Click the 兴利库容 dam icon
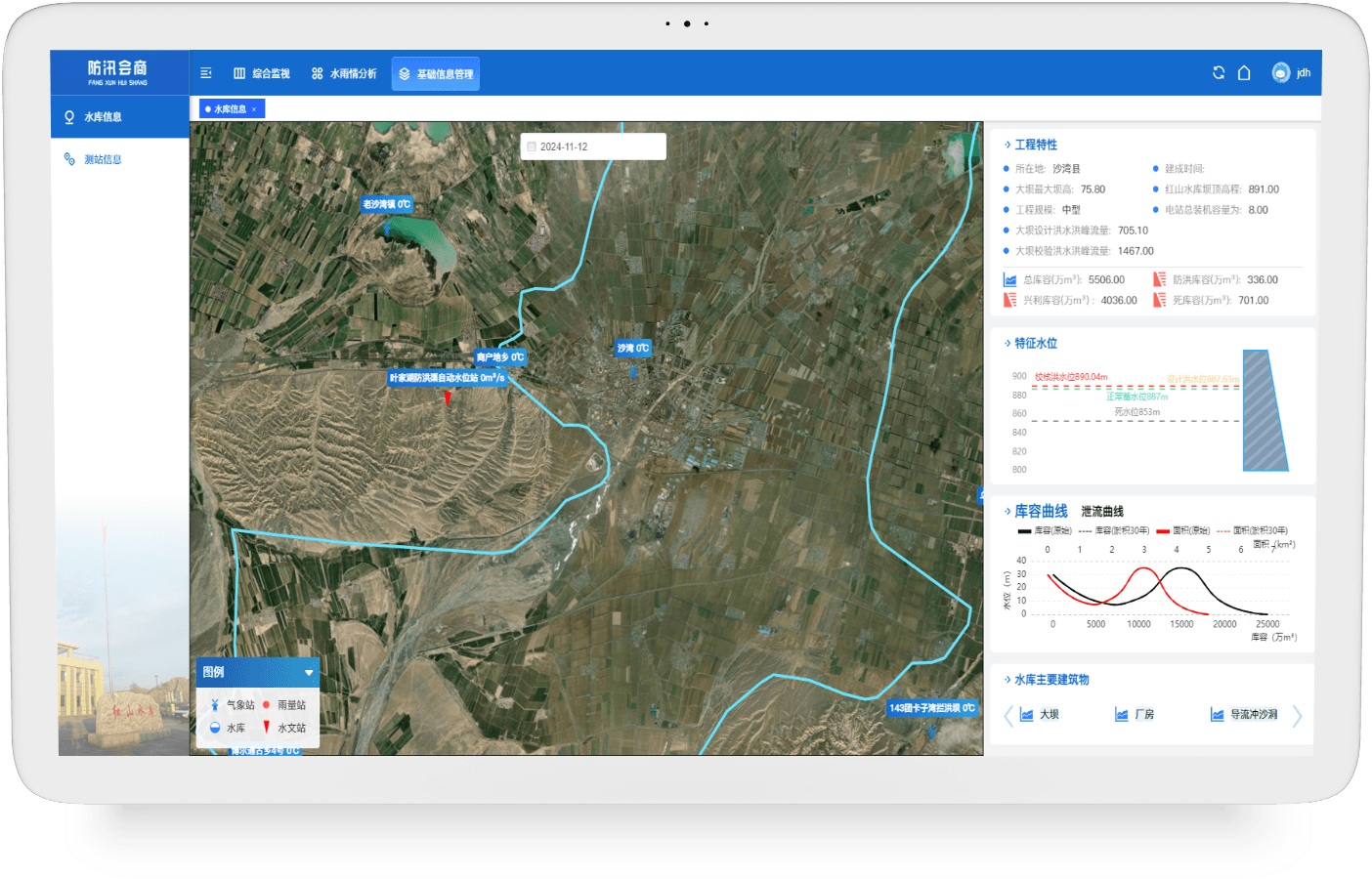This screenshot has height=879, width=1372. pyautogui.click(x=1010, y=300)
